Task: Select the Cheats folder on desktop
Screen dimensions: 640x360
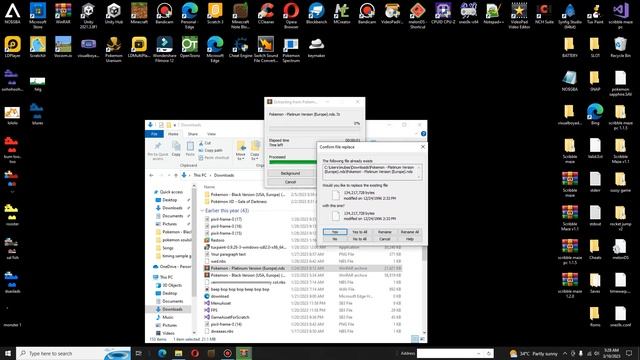Action: tap(595, 249)
